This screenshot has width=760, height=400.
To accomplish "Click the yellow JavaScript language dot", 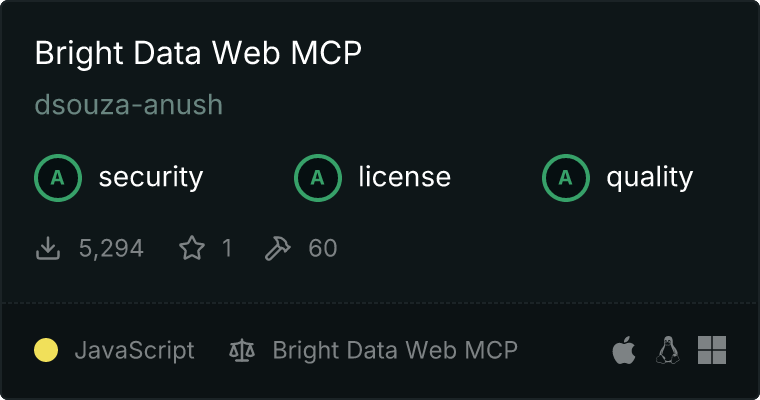I will point(46,350).
